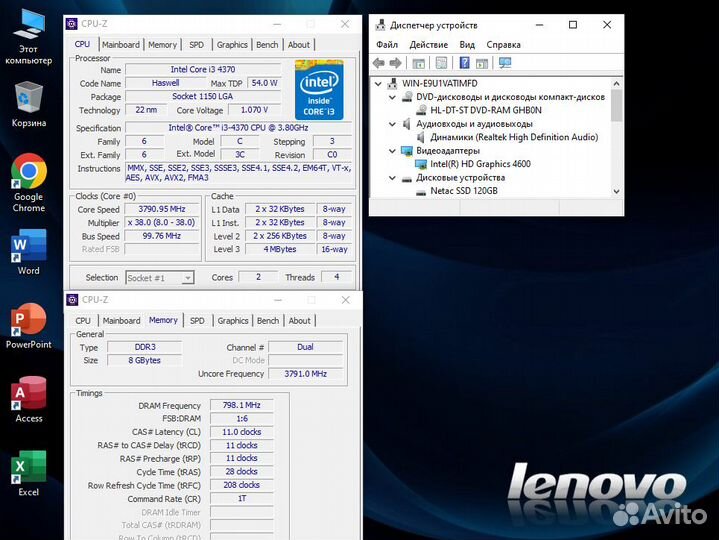
Task: Open the Справка menu in Device Manager
Action: [x=503, y=45]
